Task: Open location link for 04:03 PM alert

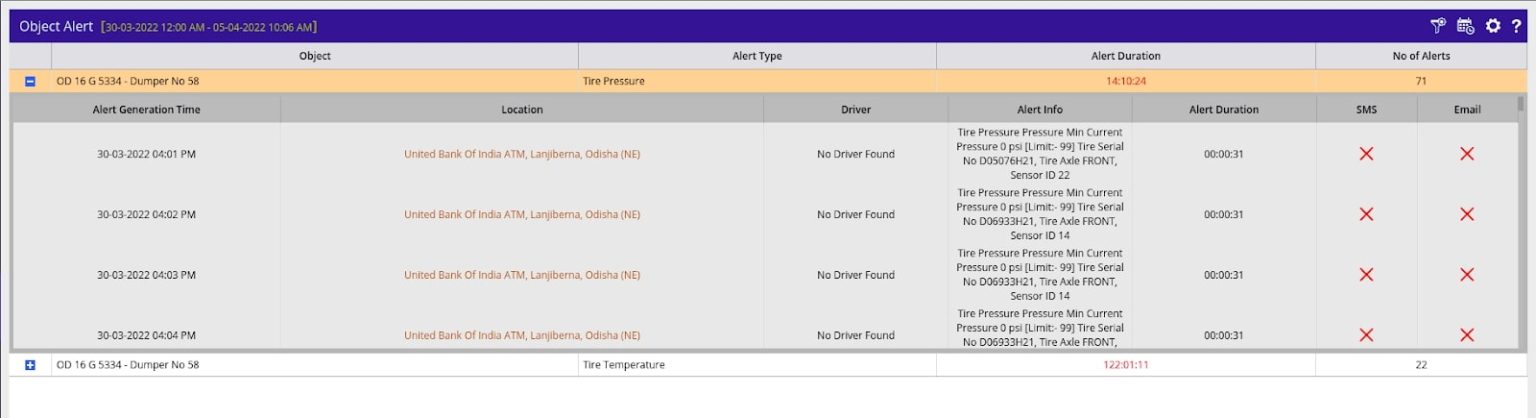Action: pos(522,275)
